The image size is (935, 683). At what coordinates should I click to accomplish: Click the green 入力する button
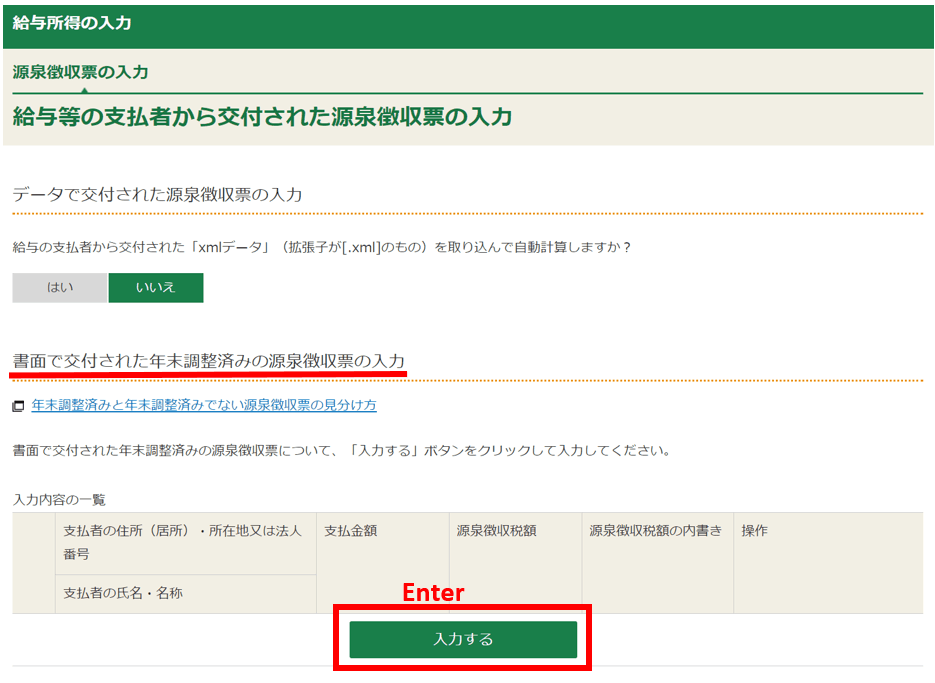[x=463, y=639]
